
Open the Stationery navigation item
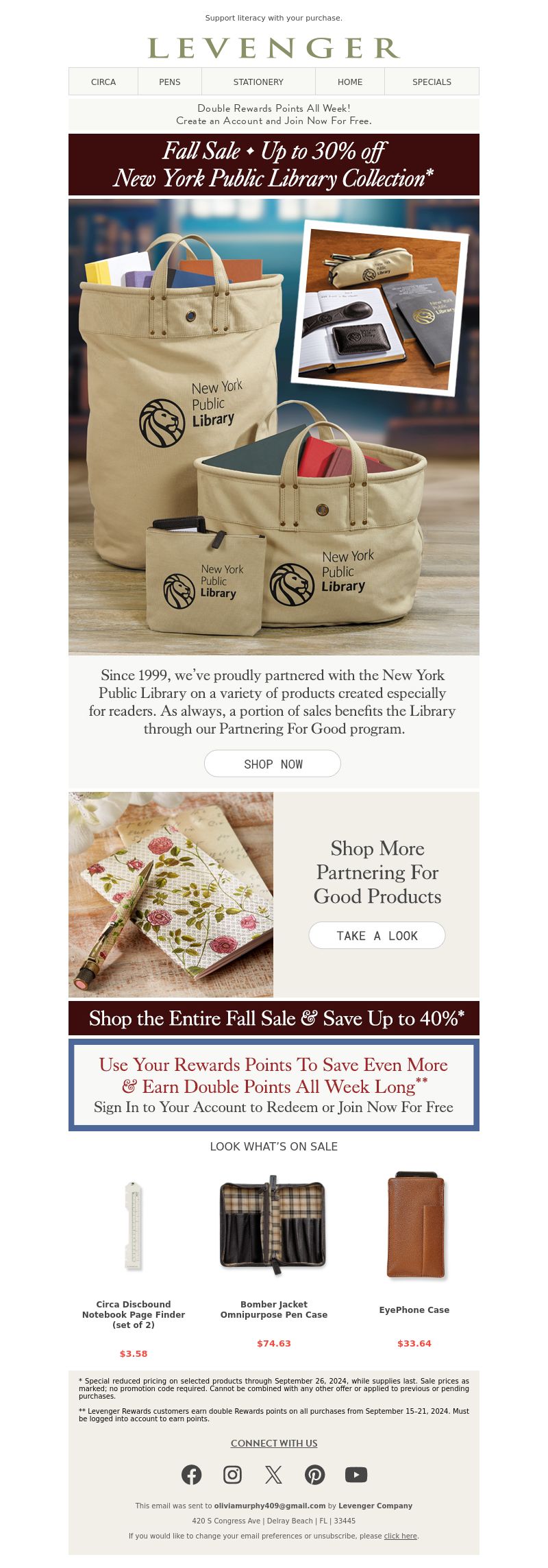(258, 82)
